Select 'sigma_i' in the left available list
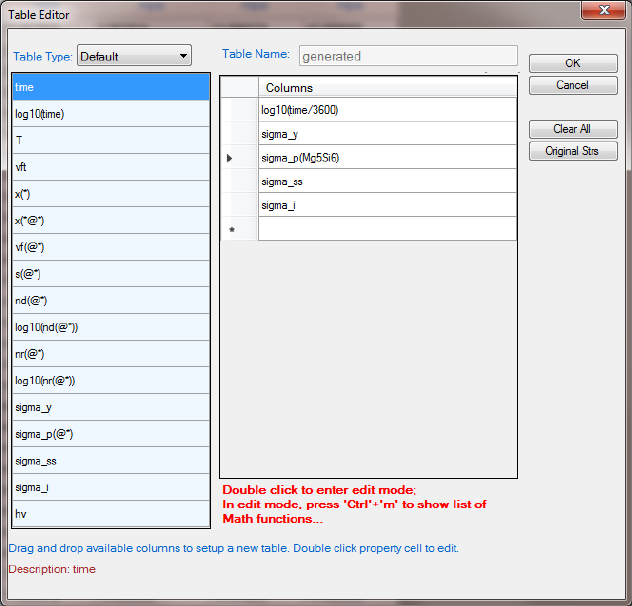This screenshot has height=606, width=632. [111, 487]
